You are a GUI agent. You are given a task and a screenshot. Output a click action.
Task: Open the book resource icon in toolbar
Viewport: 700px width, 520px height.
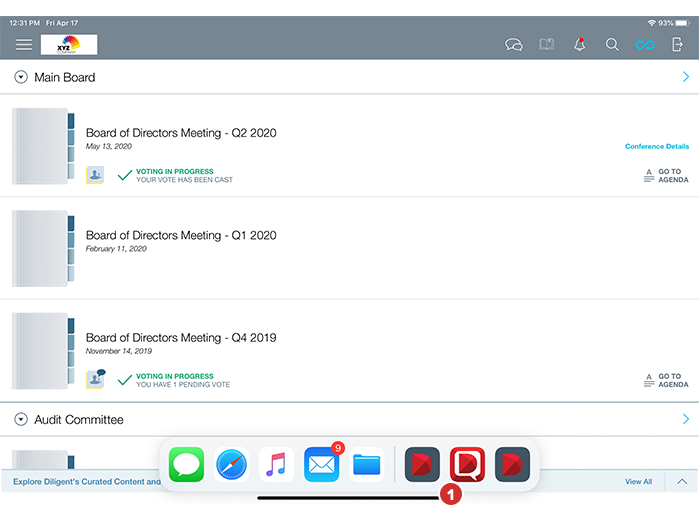(x=546, y=45)
